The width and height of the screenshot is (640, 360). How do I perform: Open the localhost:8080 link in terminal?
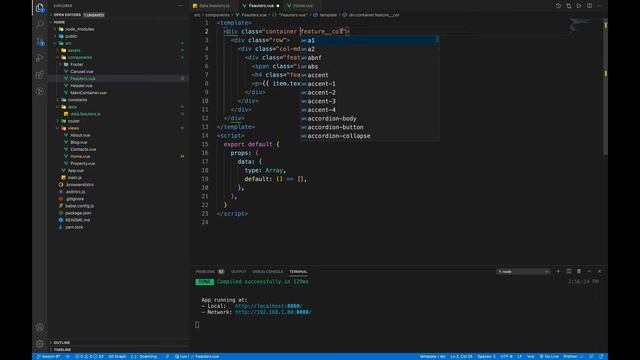[x=268, y=306]
